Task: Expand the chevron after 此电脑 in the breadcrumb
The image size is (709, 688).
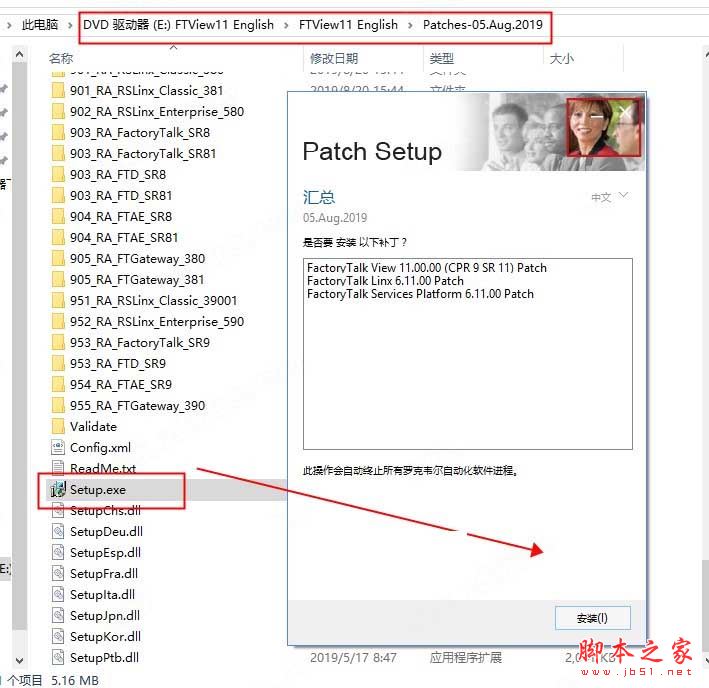Action: tap(70, 25)
